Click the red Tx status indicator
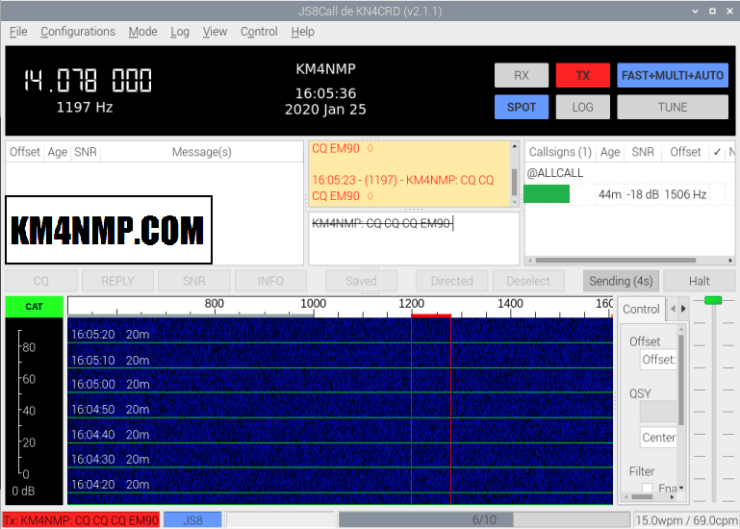 (x=81, y=520)
